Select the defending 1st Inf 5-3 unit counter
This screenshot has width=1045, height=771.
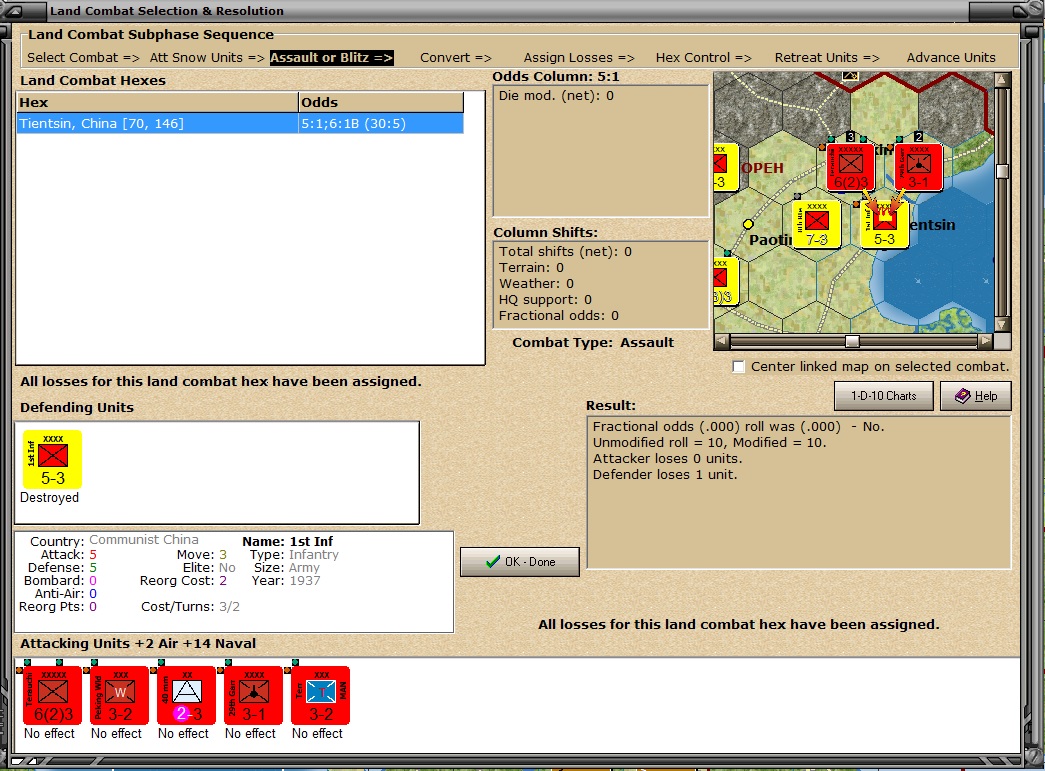coord(53,459)
